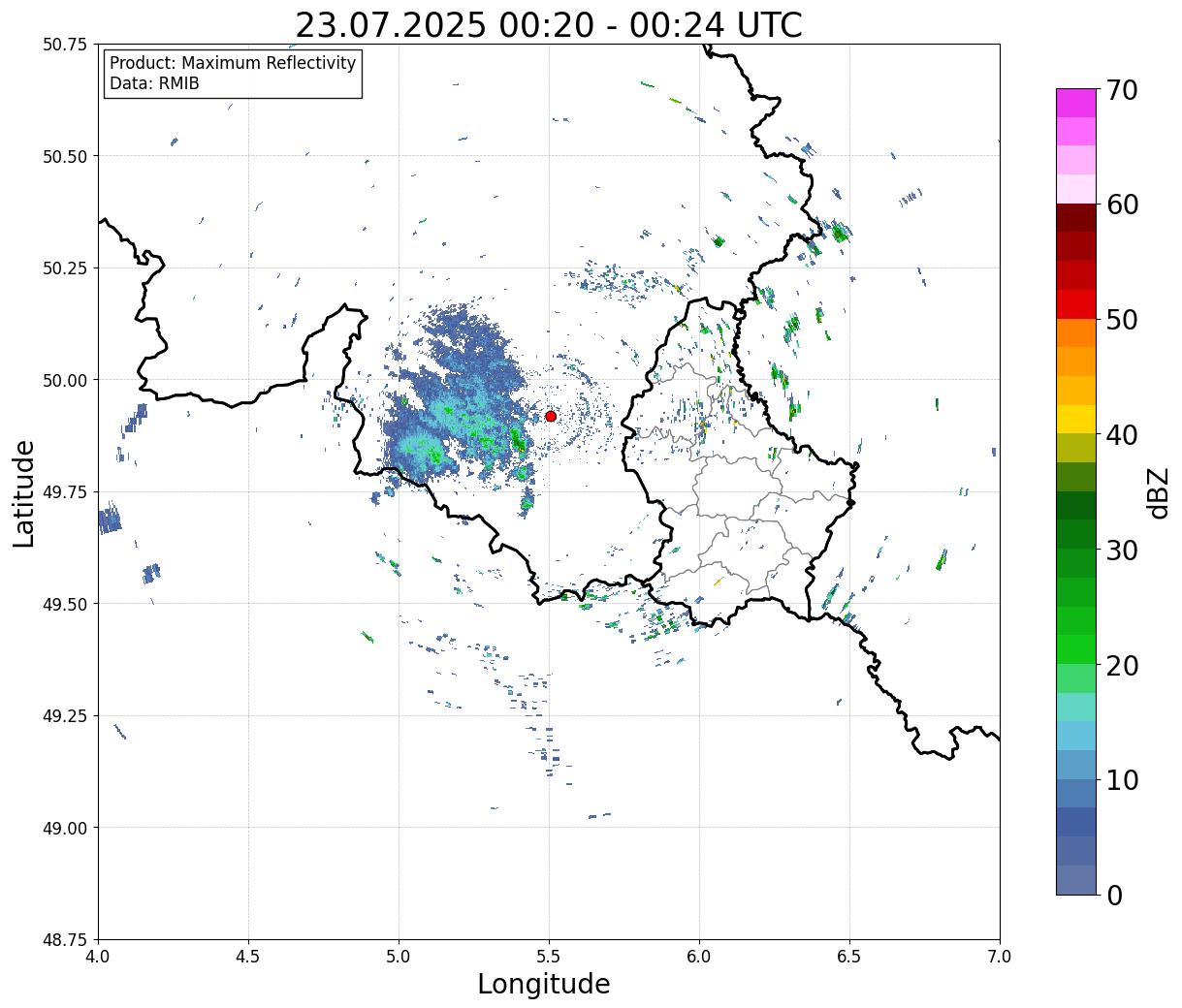This screenshot has width=1182, height=1008.
Task: Click the longitude tick label 7.0
Action: click(x=1000, y=957)
